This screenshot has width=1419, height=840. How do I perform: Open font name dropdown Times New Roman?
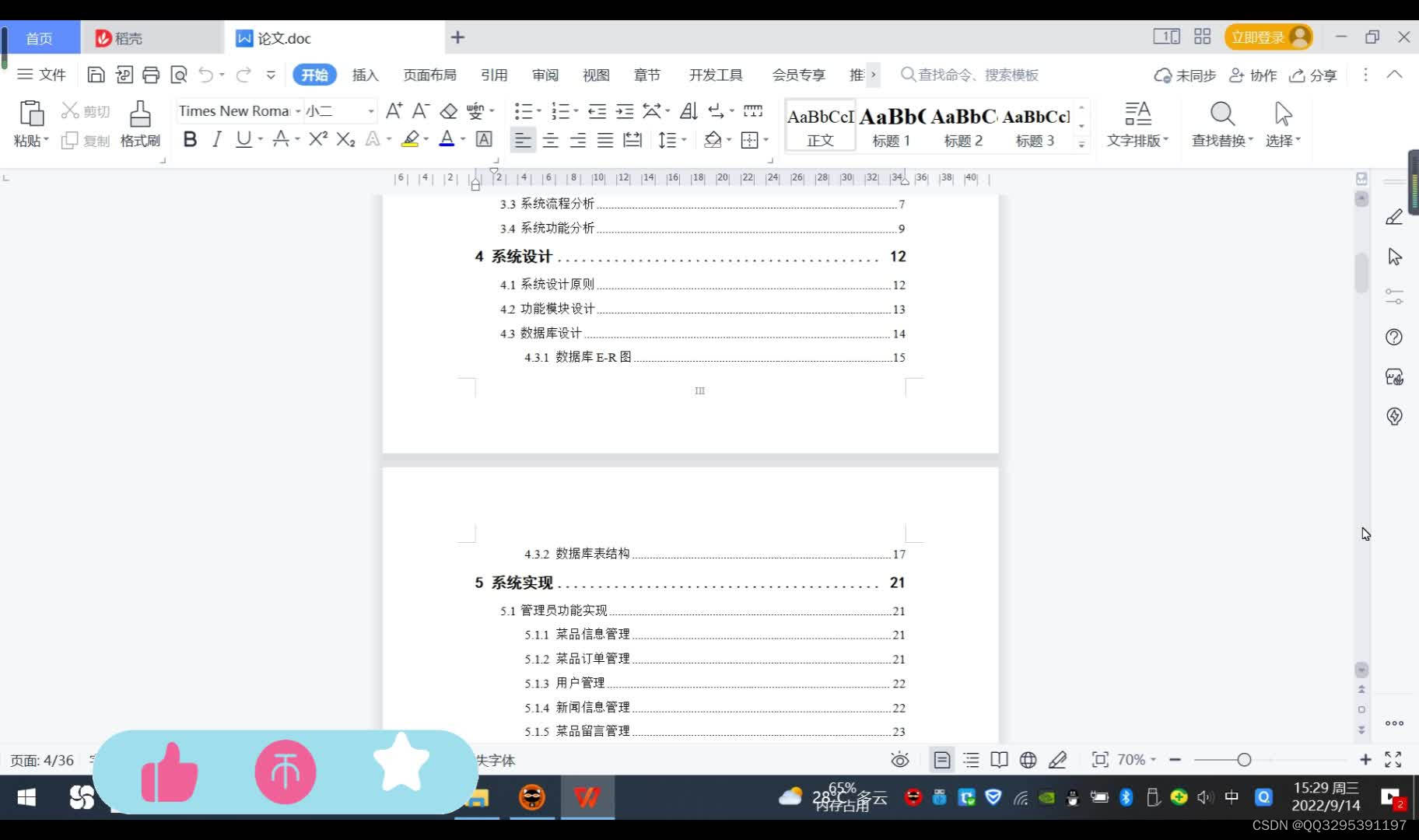tap(297, 111)
